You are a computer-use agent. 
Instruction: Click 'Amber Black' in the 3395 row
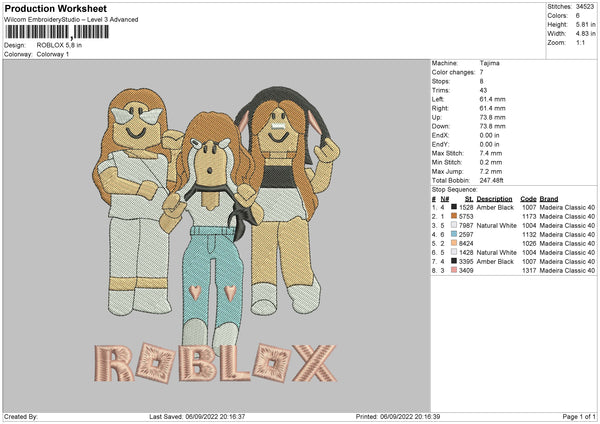tap(495, 261)
